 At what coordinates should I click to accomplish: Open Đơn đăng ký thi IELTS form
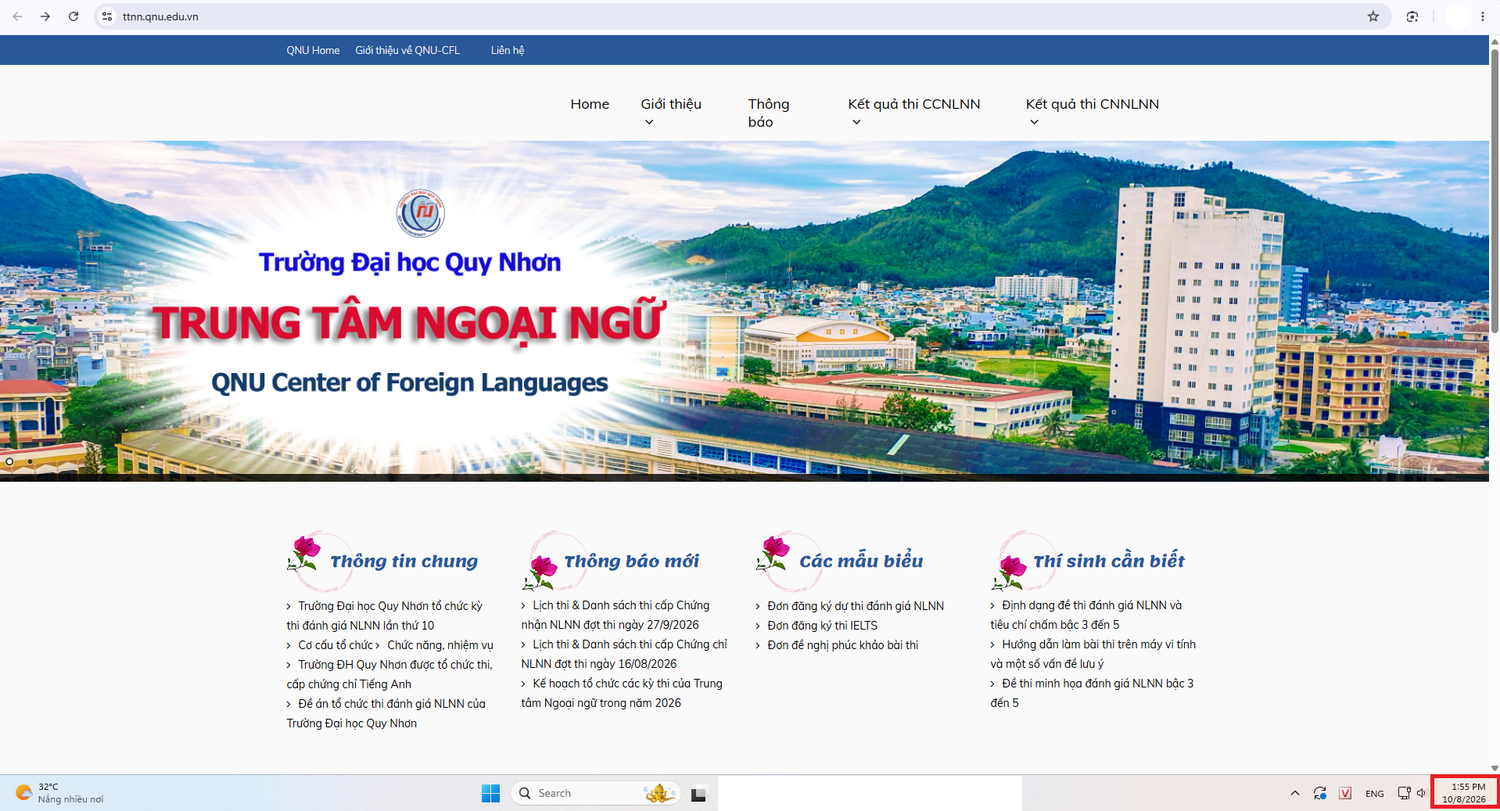pos(822,625)
